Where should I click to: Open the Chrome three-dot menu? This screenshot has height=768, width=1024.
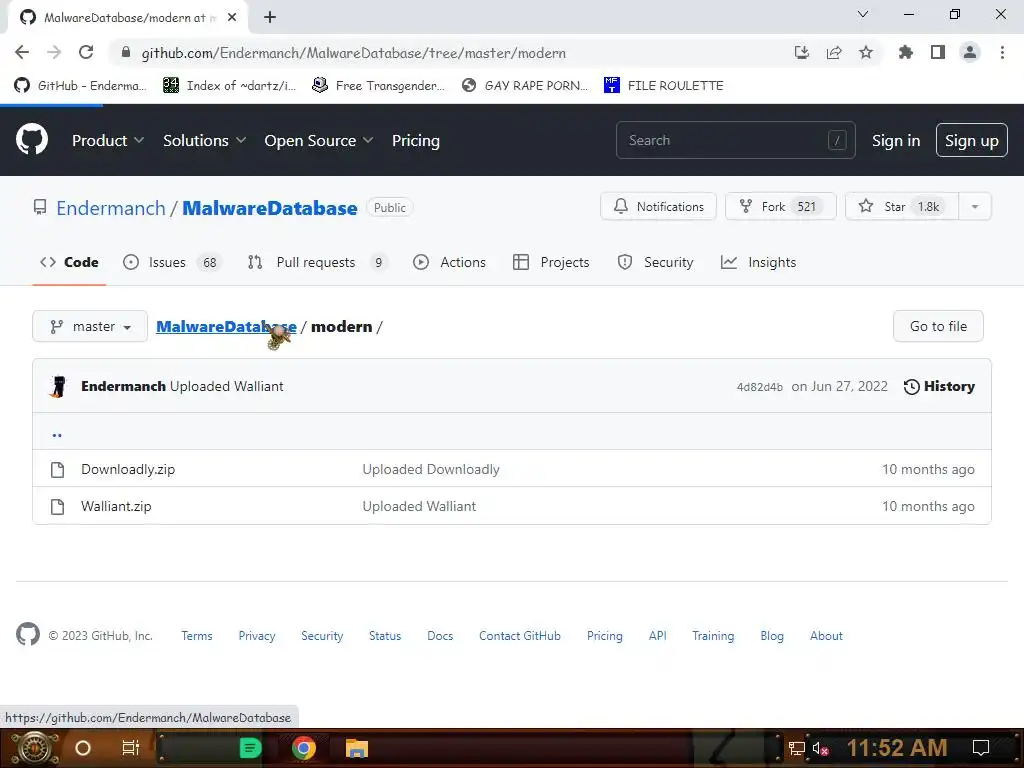coord(1002,52)
